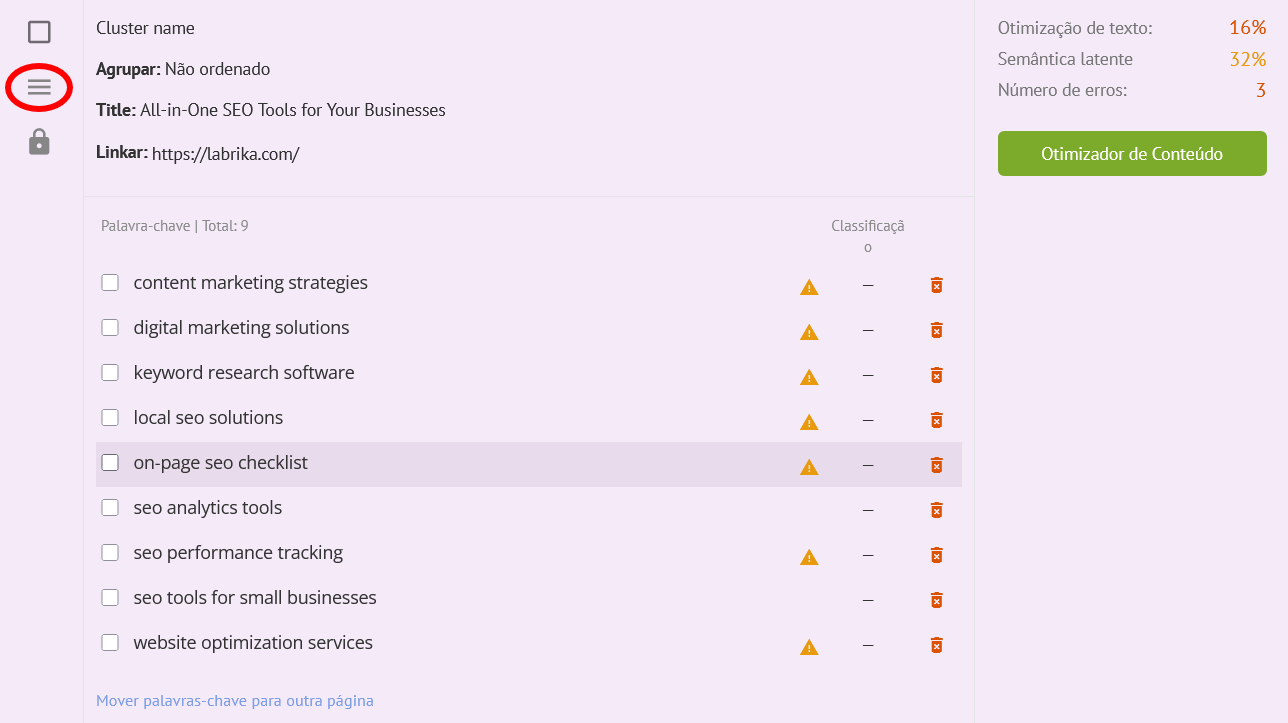Select checkbox for 'seo tools for small businesses'
Image resolution: width=1288 pixels, height=723 pixels.
point(110,598)
